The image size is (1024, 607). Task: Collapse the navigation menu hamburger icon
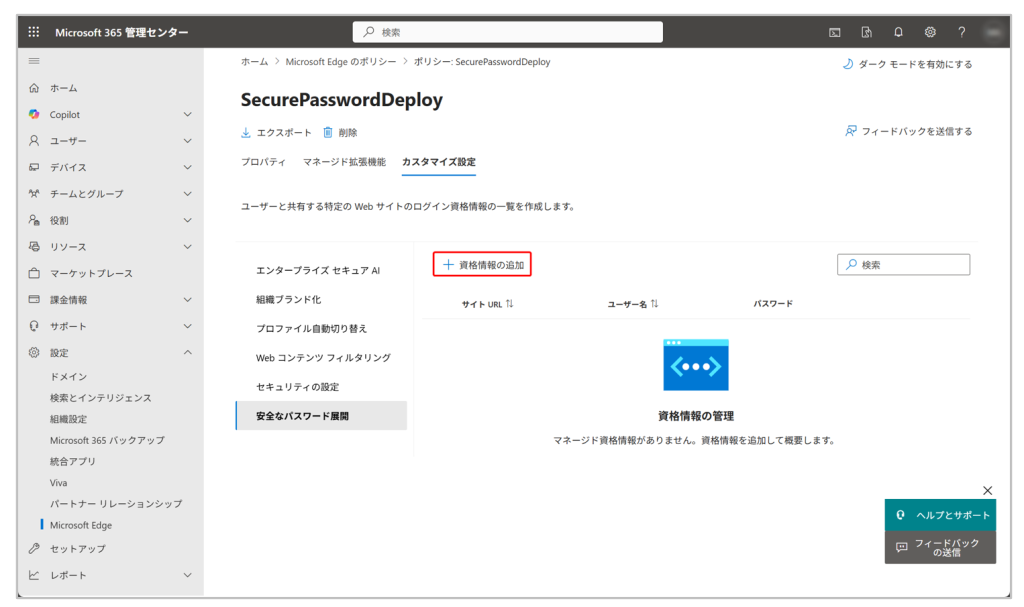34,61
